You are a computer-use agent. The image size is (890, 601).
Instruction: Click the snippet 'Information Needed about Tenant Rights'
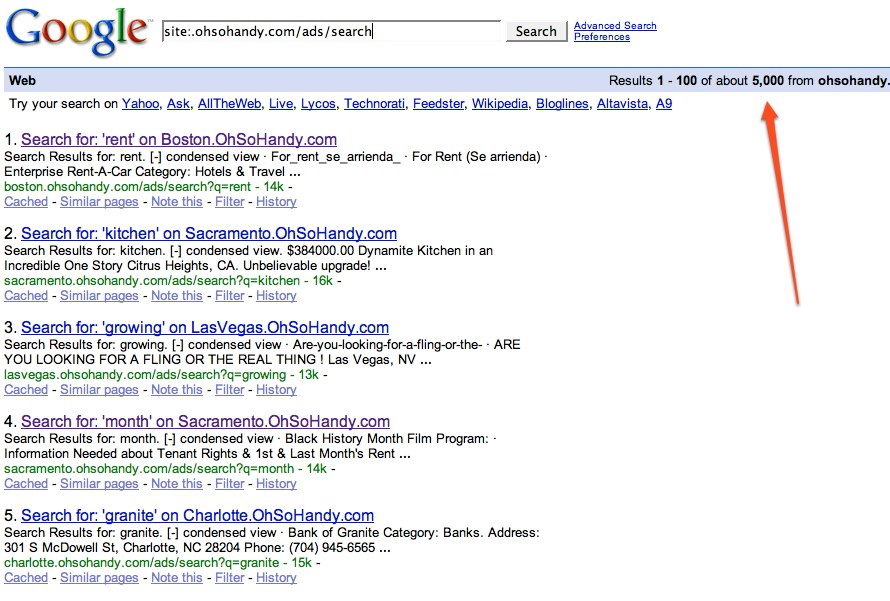(120, 454)
